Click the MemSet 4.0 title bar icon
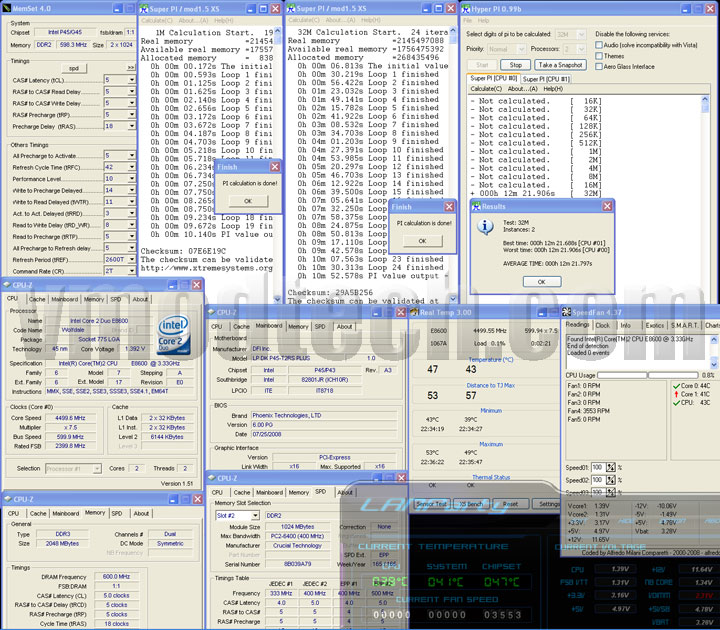The width and height of the screenshot is (720, 630). click(6, 8)
